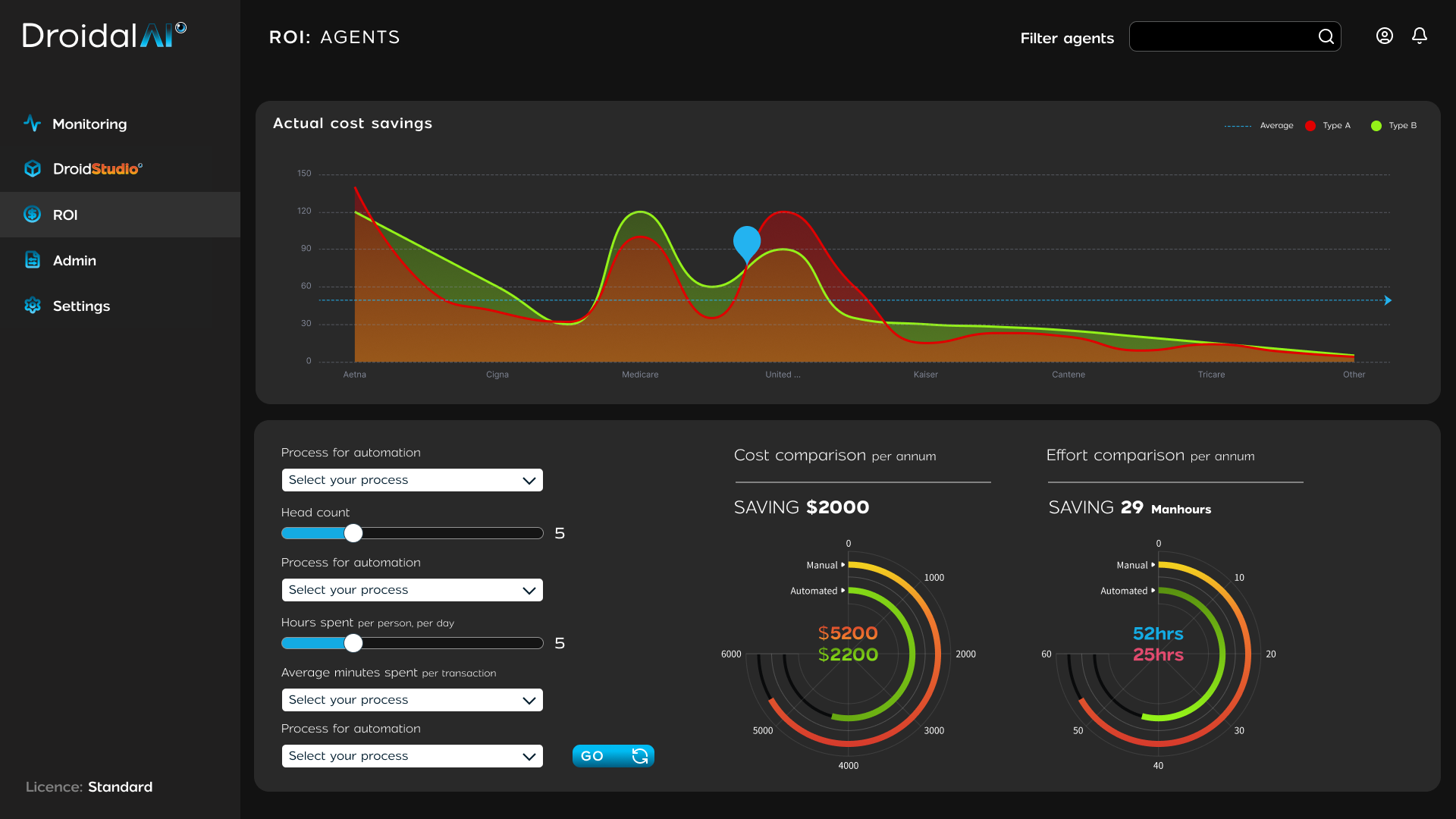Click the GO button
This screenshot has width=1456, height=819.
(613, 756)
